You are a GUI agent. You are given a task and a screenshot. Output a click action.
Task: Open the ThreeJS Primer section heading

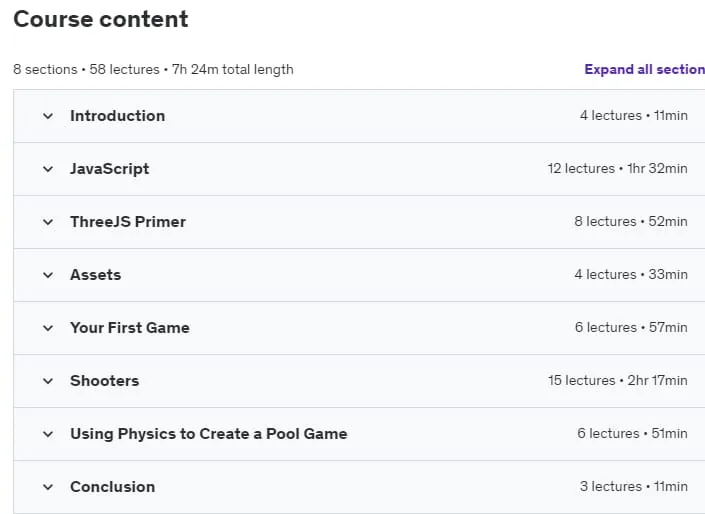[x=128, y=222]
